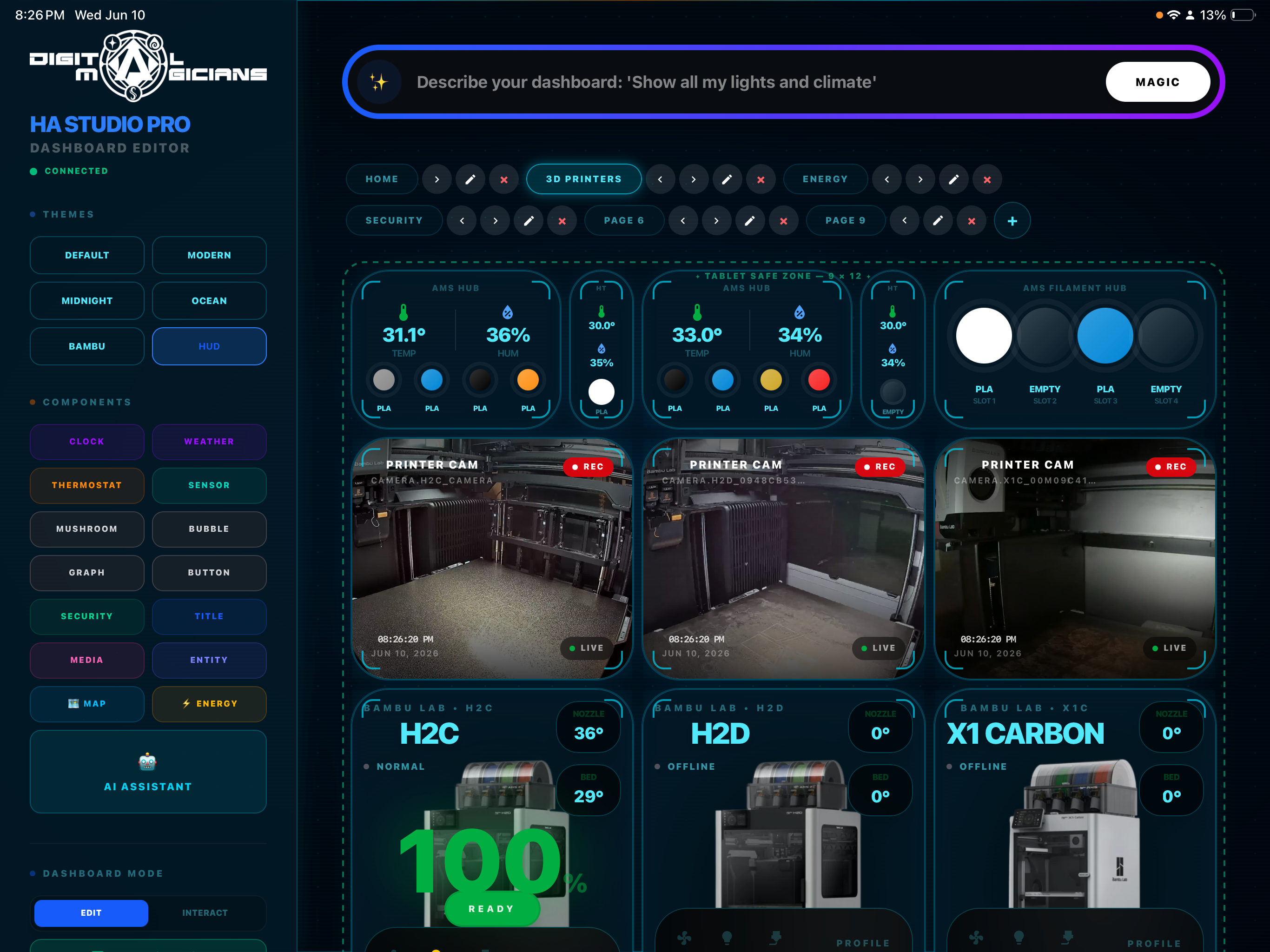Click the light bulb icon on H2D card
This screenshot has width=1270, height=952.
(x=727, y=938)
